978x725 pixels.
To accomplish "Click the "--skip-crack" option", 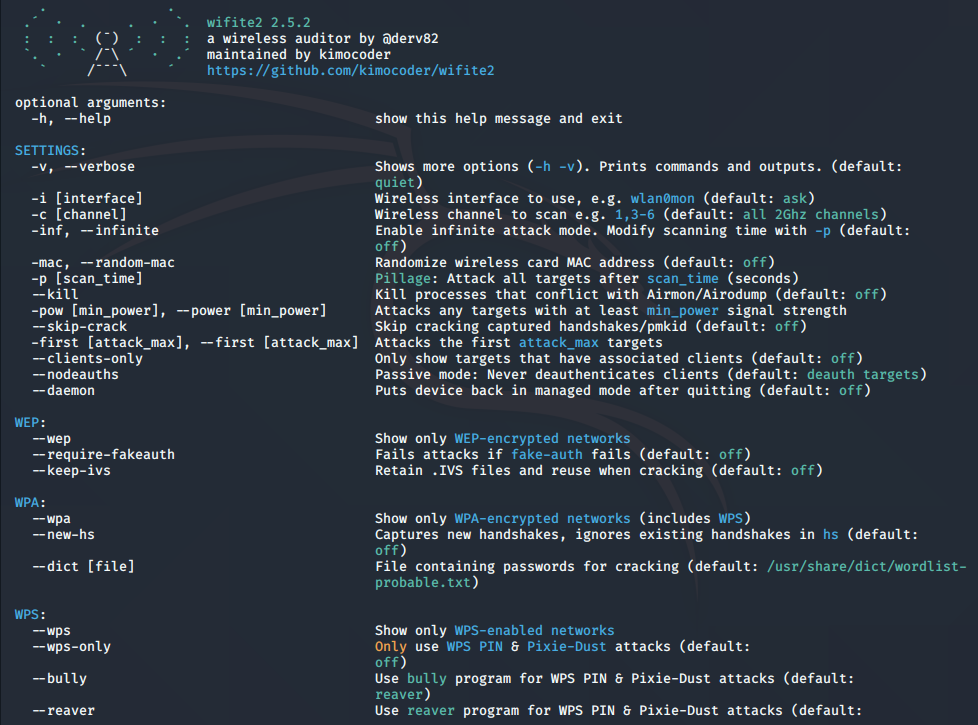I will [x=79, y=327].
